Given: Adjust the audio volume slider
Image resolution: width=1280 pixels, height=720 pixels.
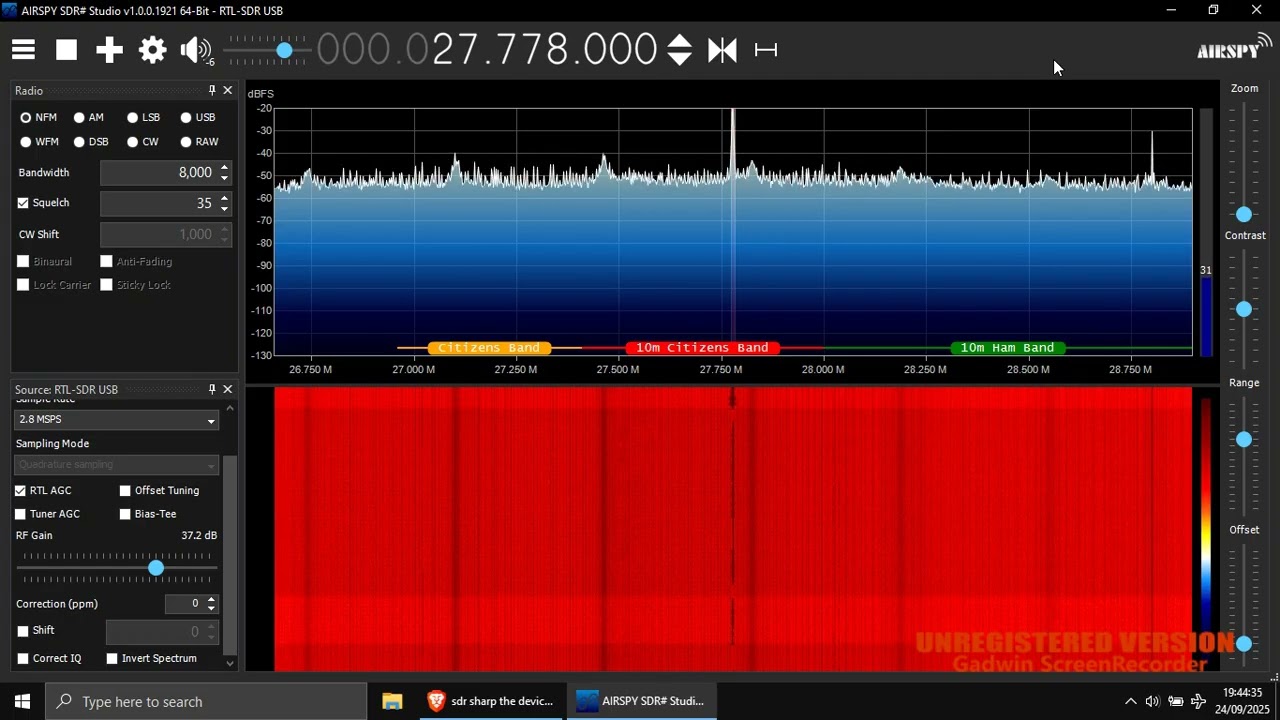Looking at the screenshot, I should pos(268,50).
